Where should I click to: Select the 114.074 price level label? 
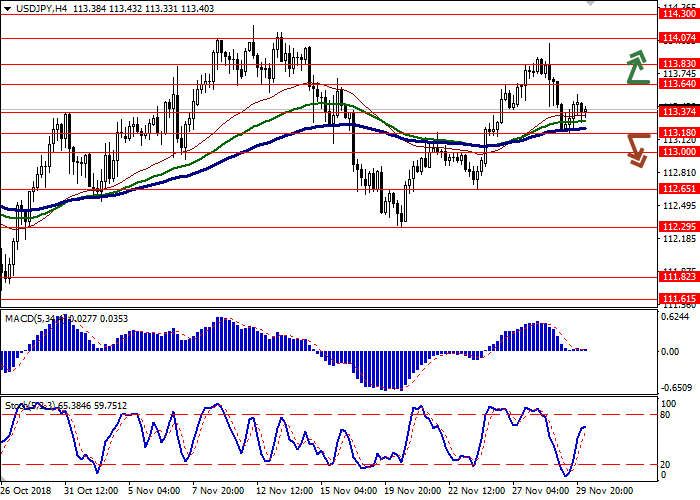679,38
